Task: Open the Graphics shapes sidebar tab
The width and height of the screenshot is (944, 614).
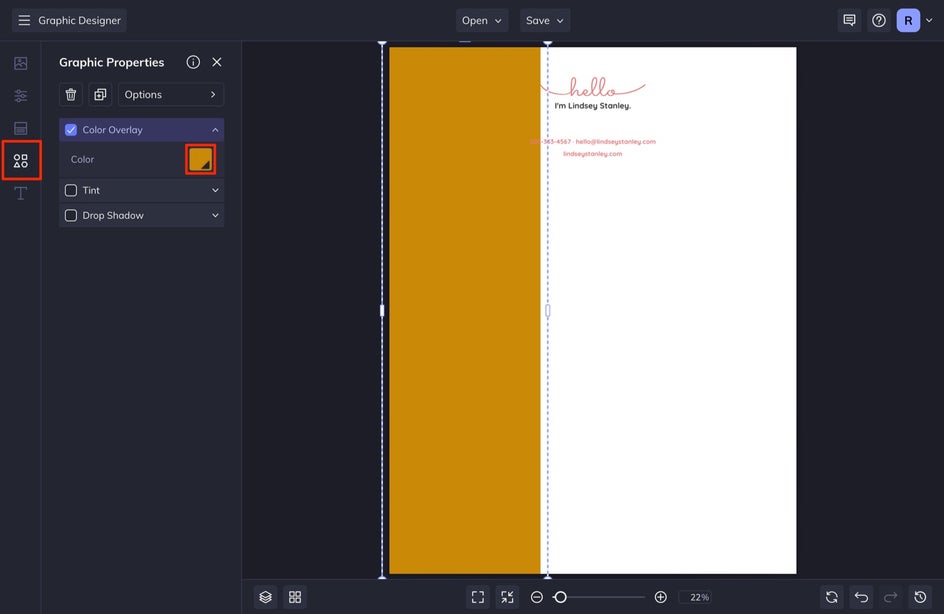Action: point(20,161)
